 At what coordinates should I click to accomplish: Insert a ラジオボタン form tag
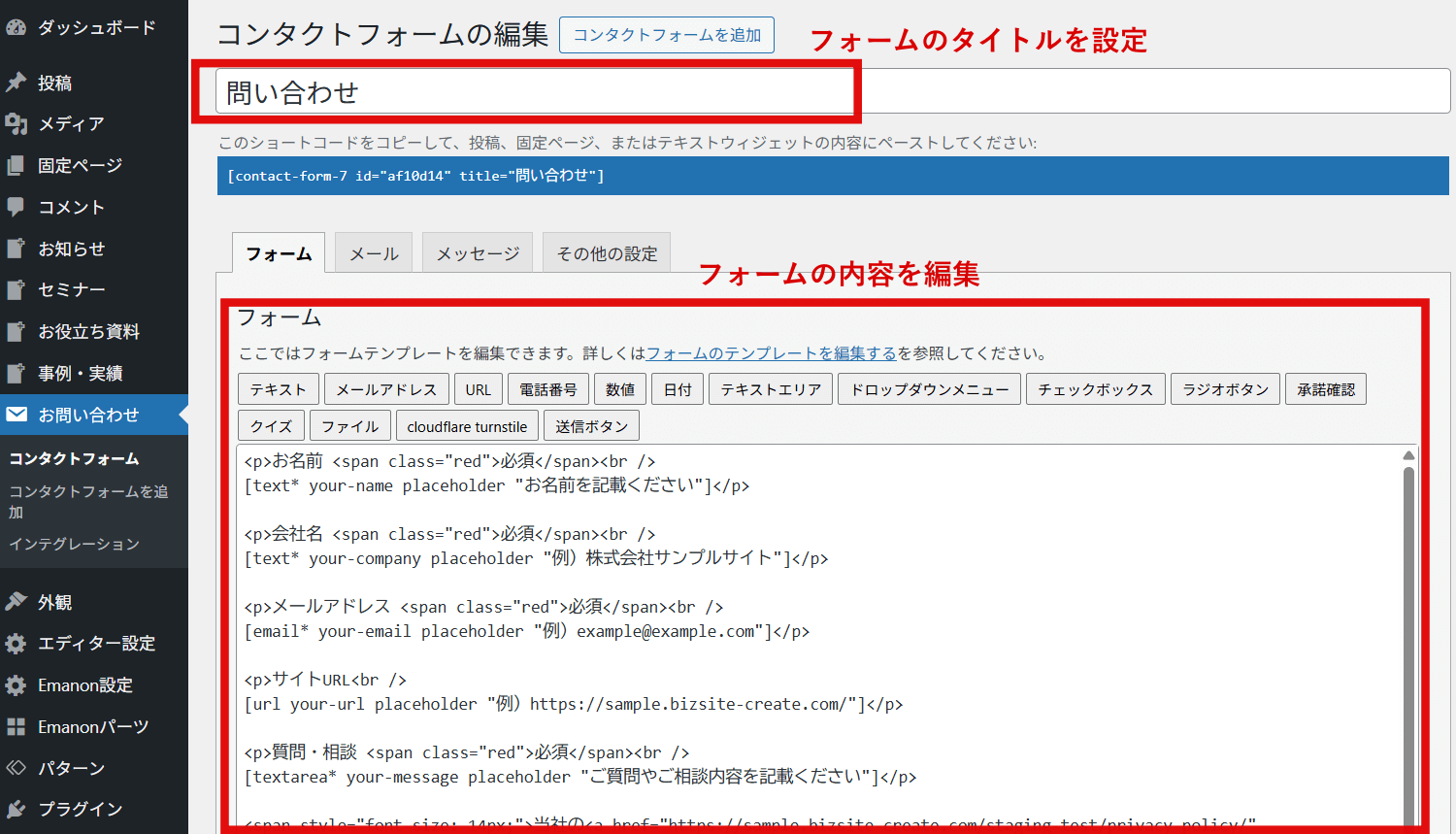click(x=1225, y=389)
